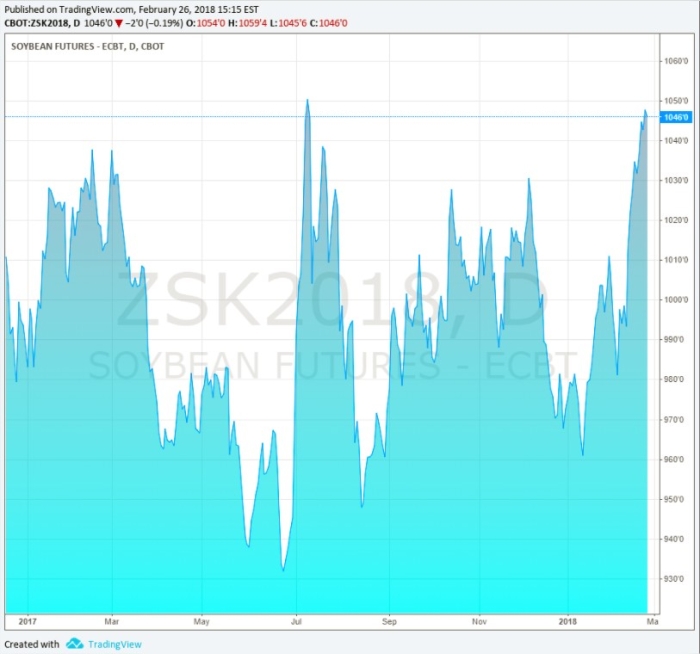Click the SOYBEAN FUTURES - ECBT chart title
This screenshot has height=654, width=700.
tap(88, 46)
